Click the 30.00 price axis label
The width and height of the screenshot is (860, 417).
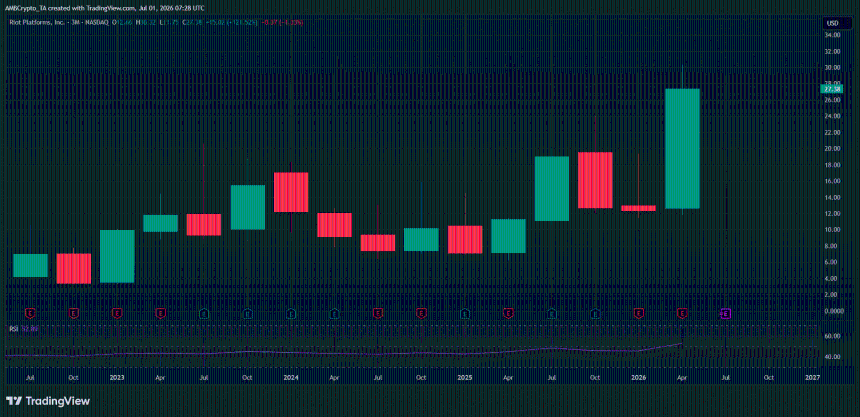pyautogui.click(x=833, y=67)
